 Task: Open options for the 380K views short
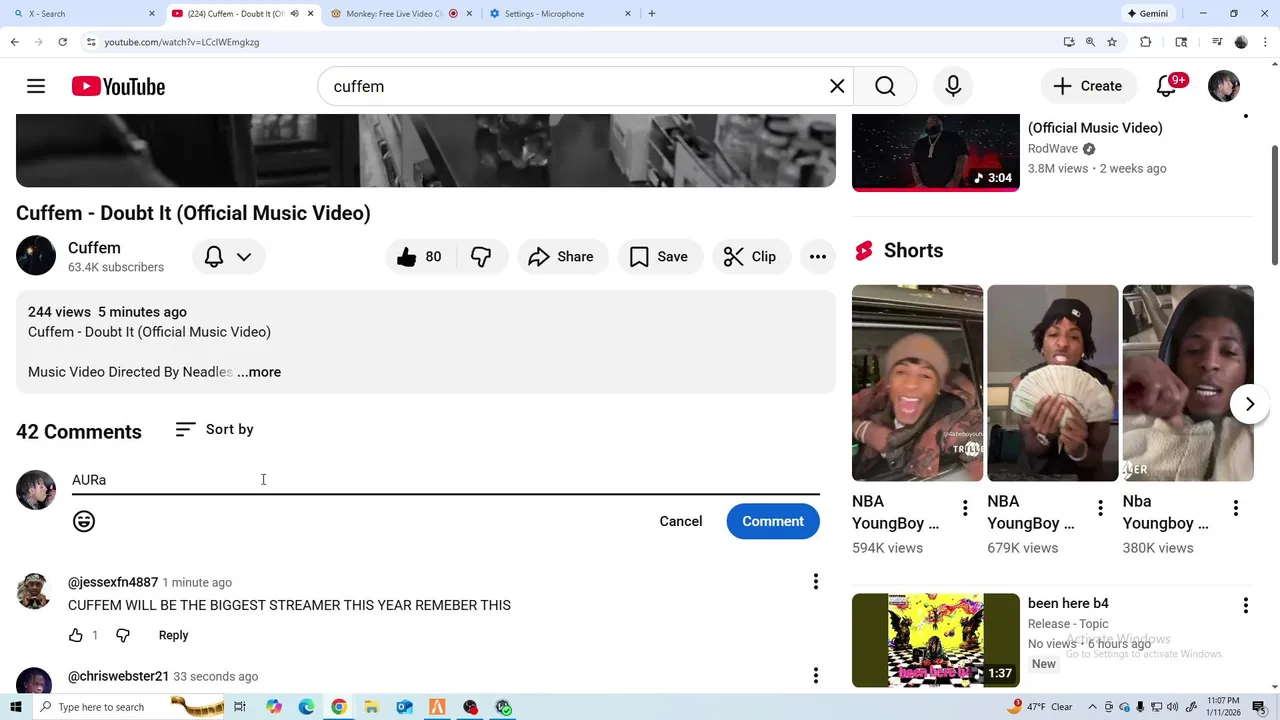(1236, 509)
